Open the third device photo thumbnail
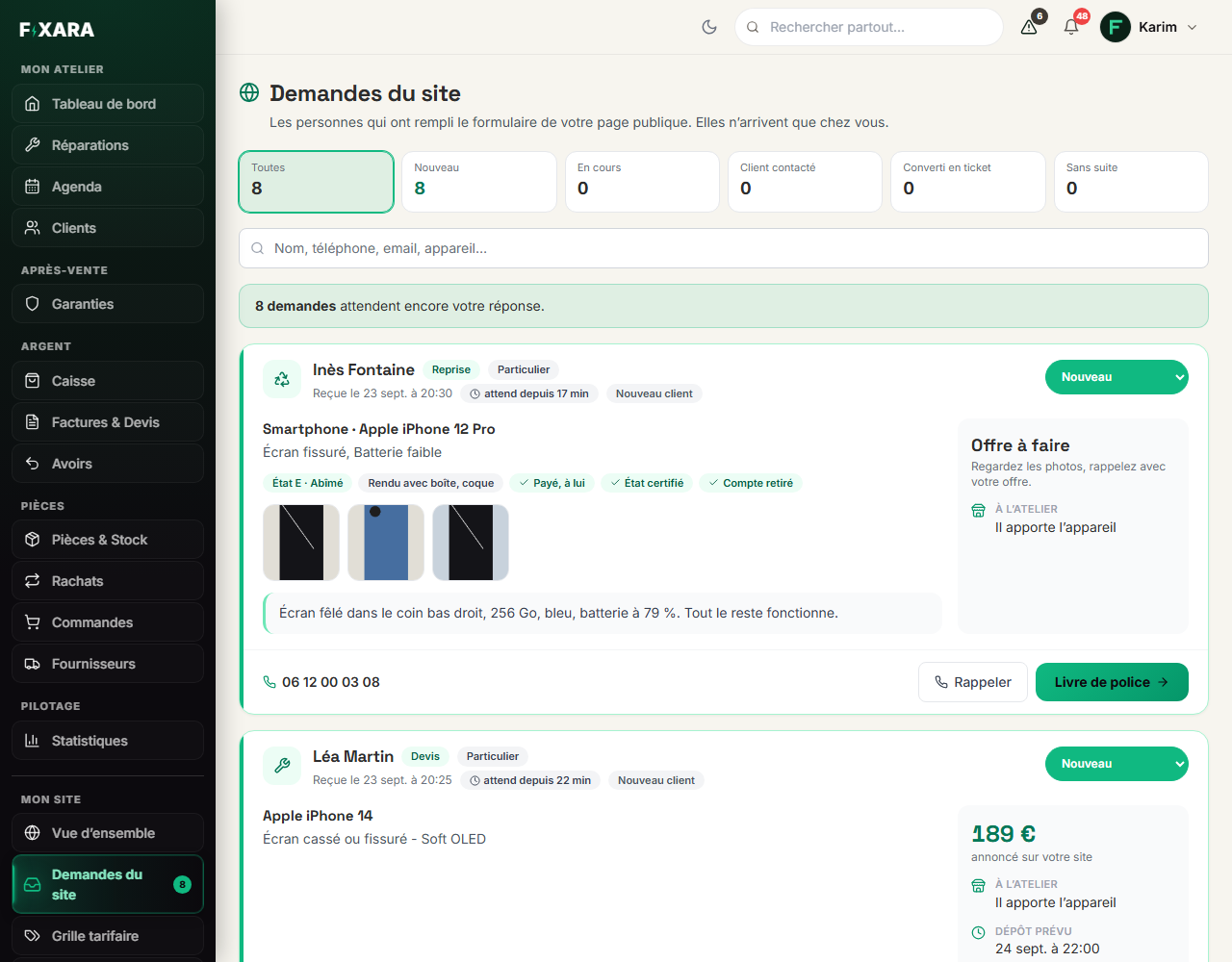 471,543
